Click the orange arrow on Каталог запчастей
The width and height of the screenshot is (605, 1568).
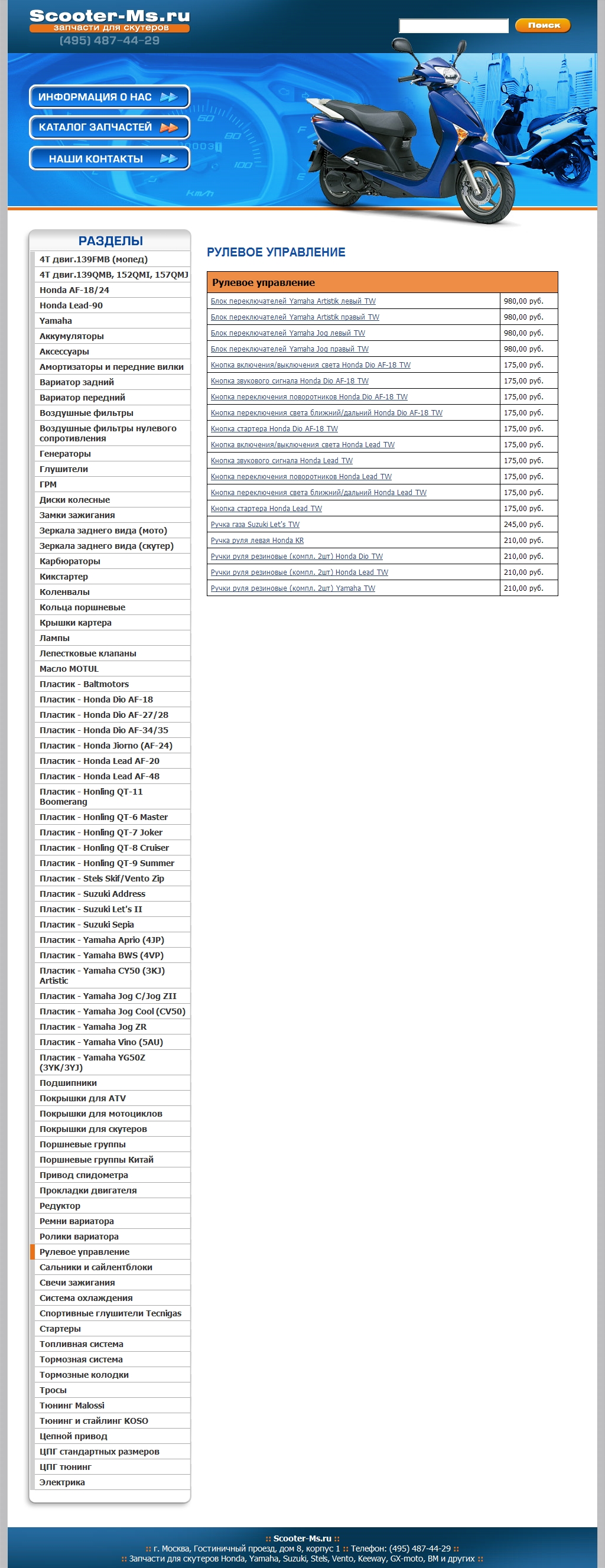168,127
